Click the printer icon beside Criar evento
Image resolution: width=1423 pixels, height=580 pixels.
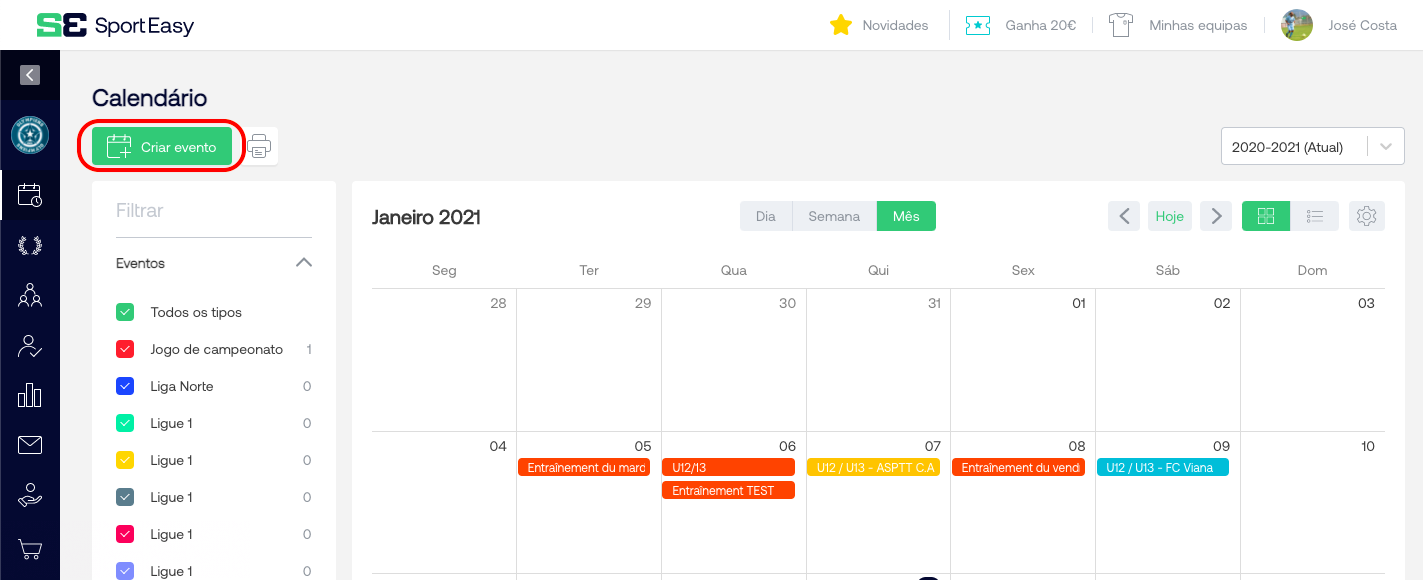[x=259, y=147]
